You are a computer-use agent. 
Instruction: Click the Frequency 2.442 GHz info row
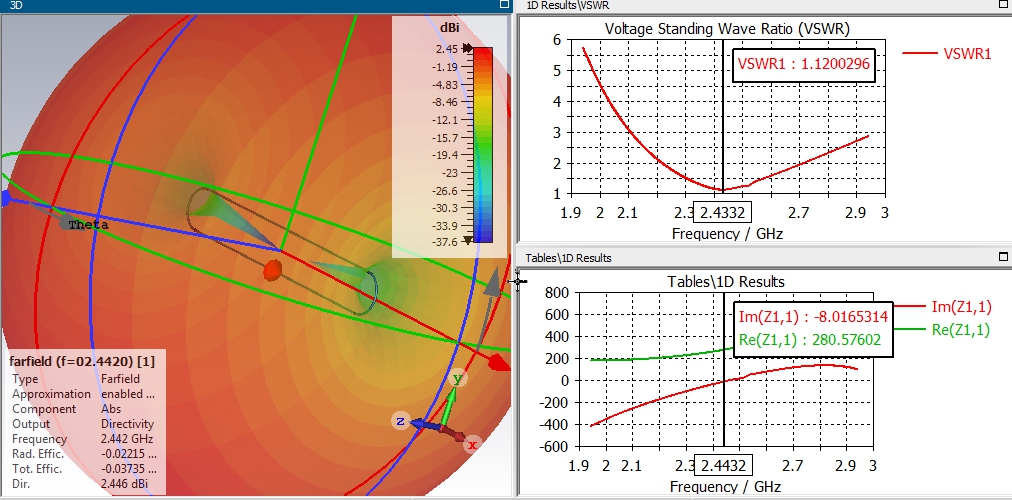tap(84, 439)
